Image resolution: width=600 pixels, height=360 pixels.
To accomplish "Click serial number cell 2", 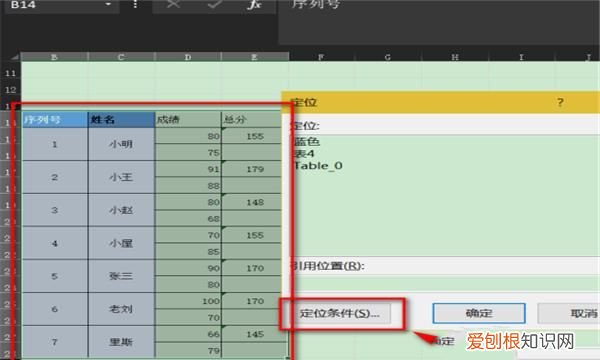I will (55, 177).
